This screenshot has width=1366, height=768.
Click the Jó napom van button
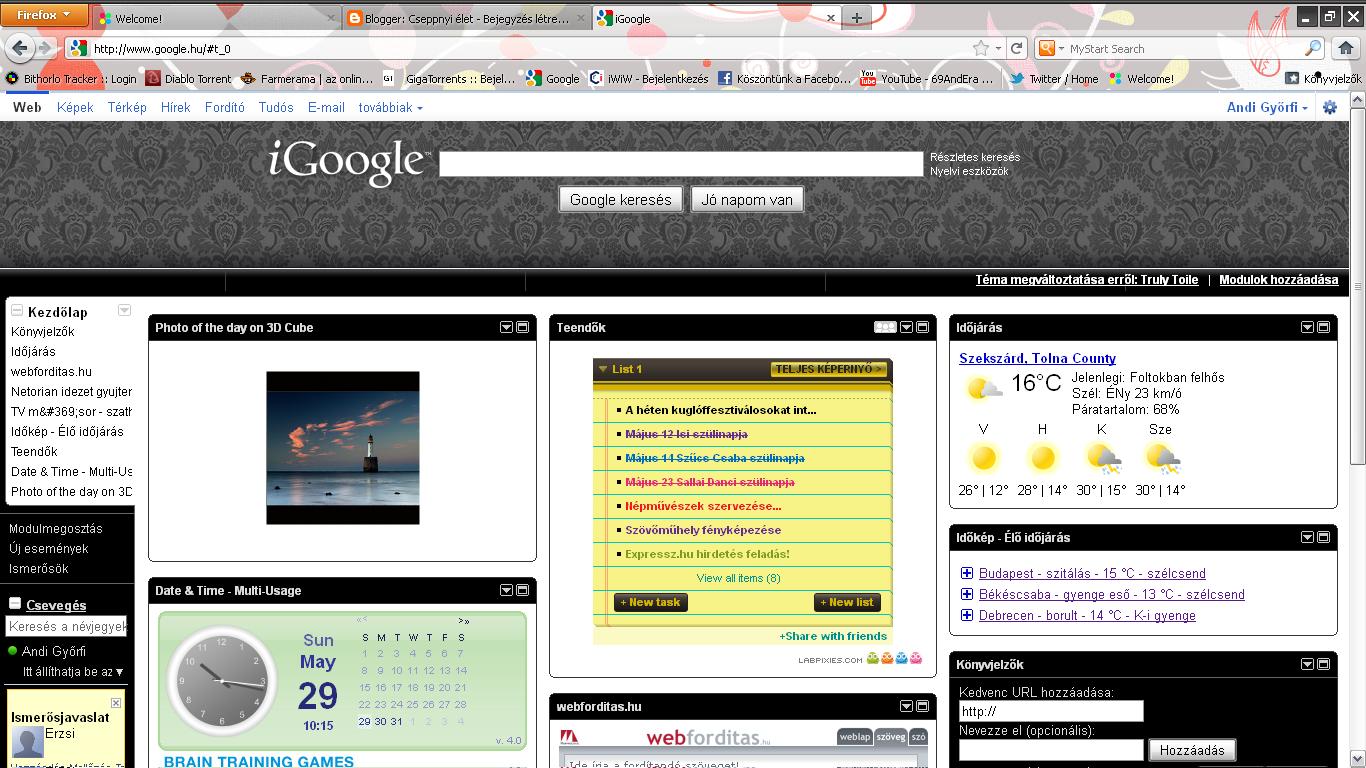pyautogui.click(x=747, y=199)
